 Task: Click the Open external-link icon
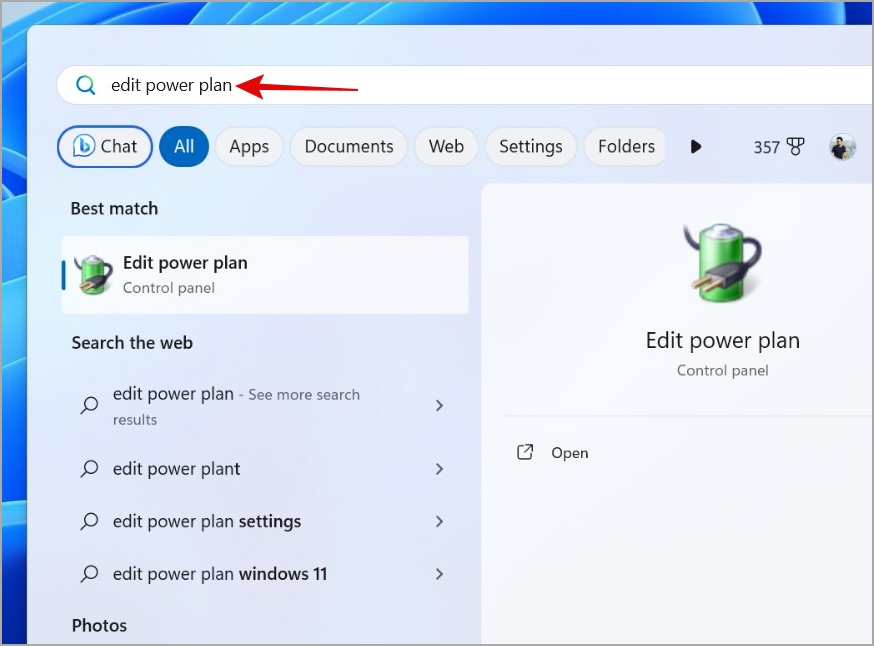click(x=525, y=452)
